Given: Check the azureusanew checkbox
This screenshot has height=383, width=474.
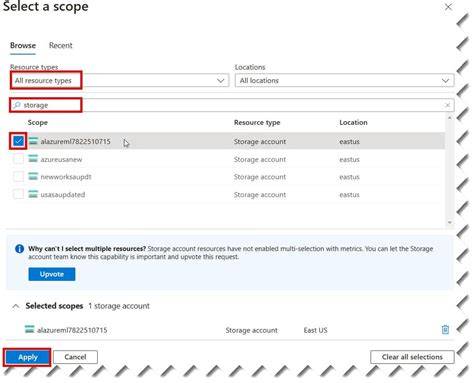Looking at the screenshot, I should 18,159.
